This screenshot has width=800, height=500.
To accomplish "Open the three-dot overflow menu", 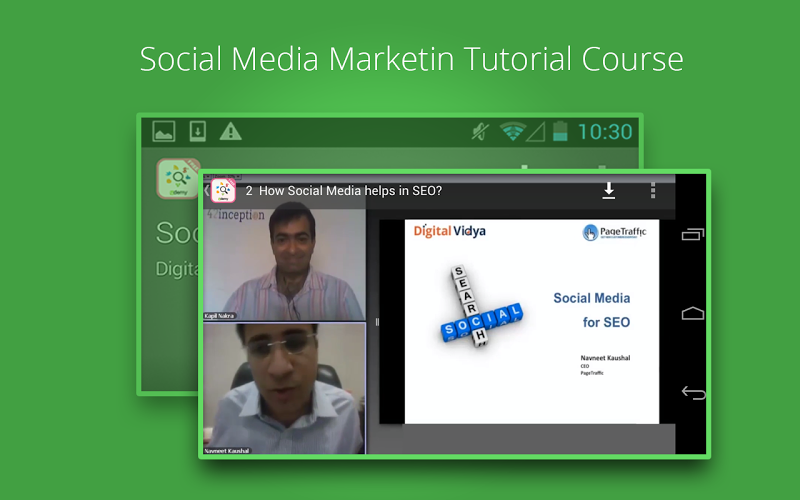I will click(x=653, y=191).
